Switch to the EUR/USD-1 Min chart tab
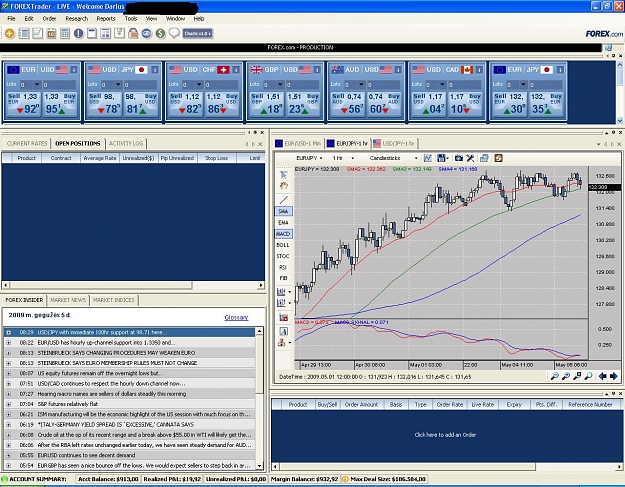The height and width of the screenshot is (487, 625). (x=299, y=143)
